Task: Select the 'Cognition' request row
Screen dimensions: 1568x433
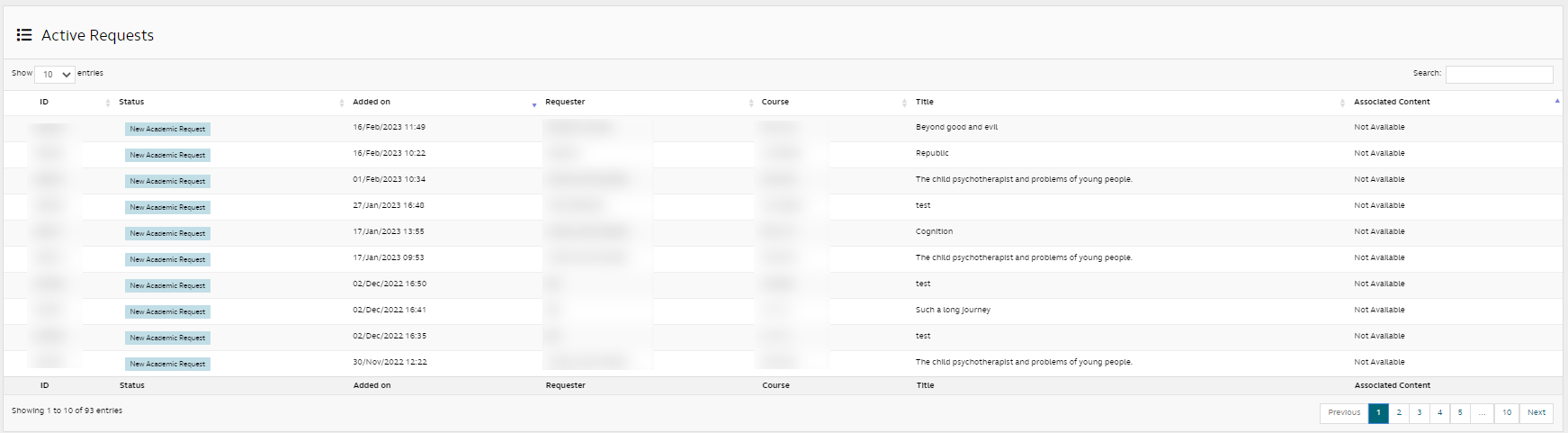Action: [x=934, y=232]
